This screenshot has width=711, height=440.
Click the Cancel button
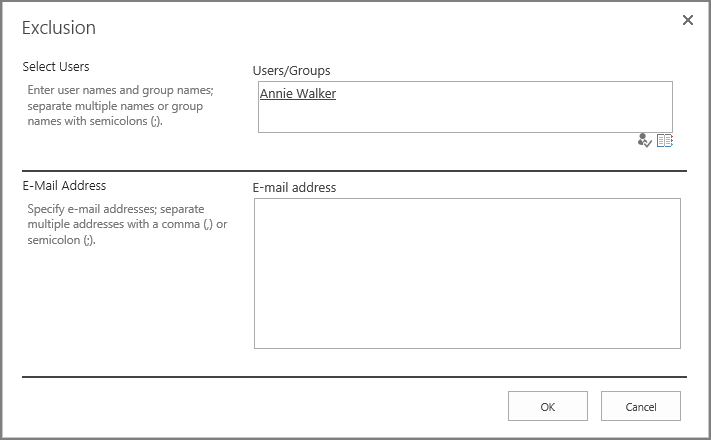coord(641,406)
